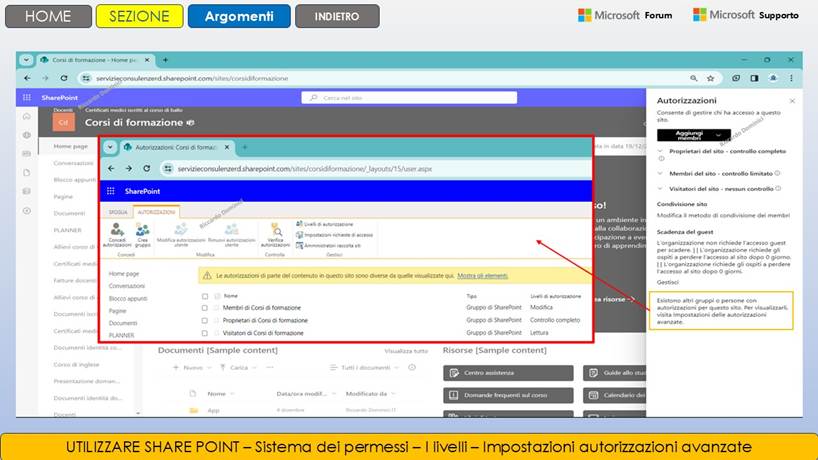
Task: Tick checkbox for Membri di Corsi di formazione
Action: click(x=204, y=308)
